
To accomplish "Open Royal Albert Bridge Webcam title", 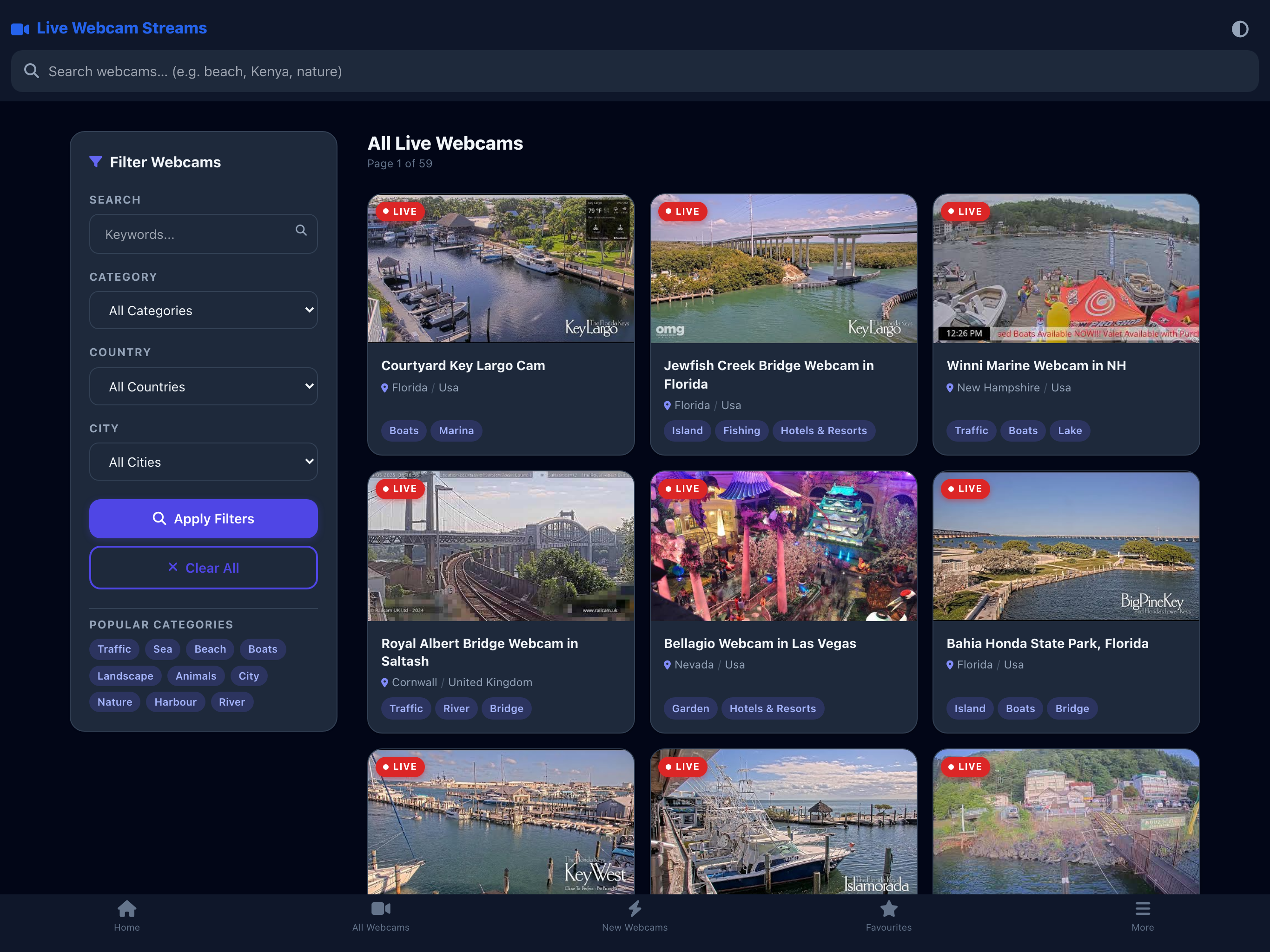I will click(479, 652).
